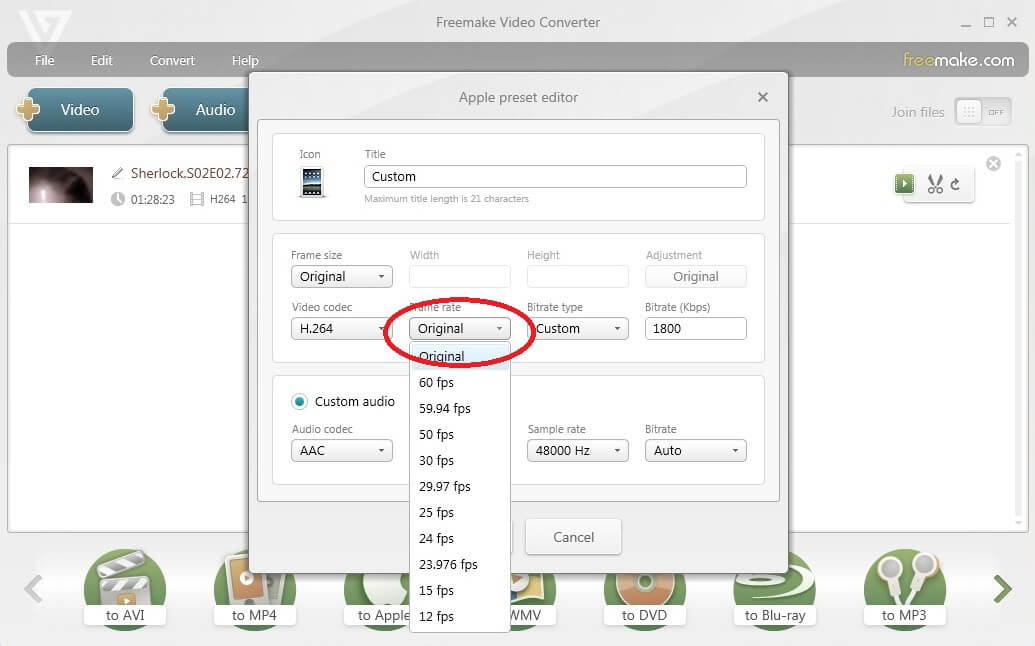Show previous output formats with left arrow
Image resolution: width=1035 pixels, height=646 pixels.
(33, 589)
